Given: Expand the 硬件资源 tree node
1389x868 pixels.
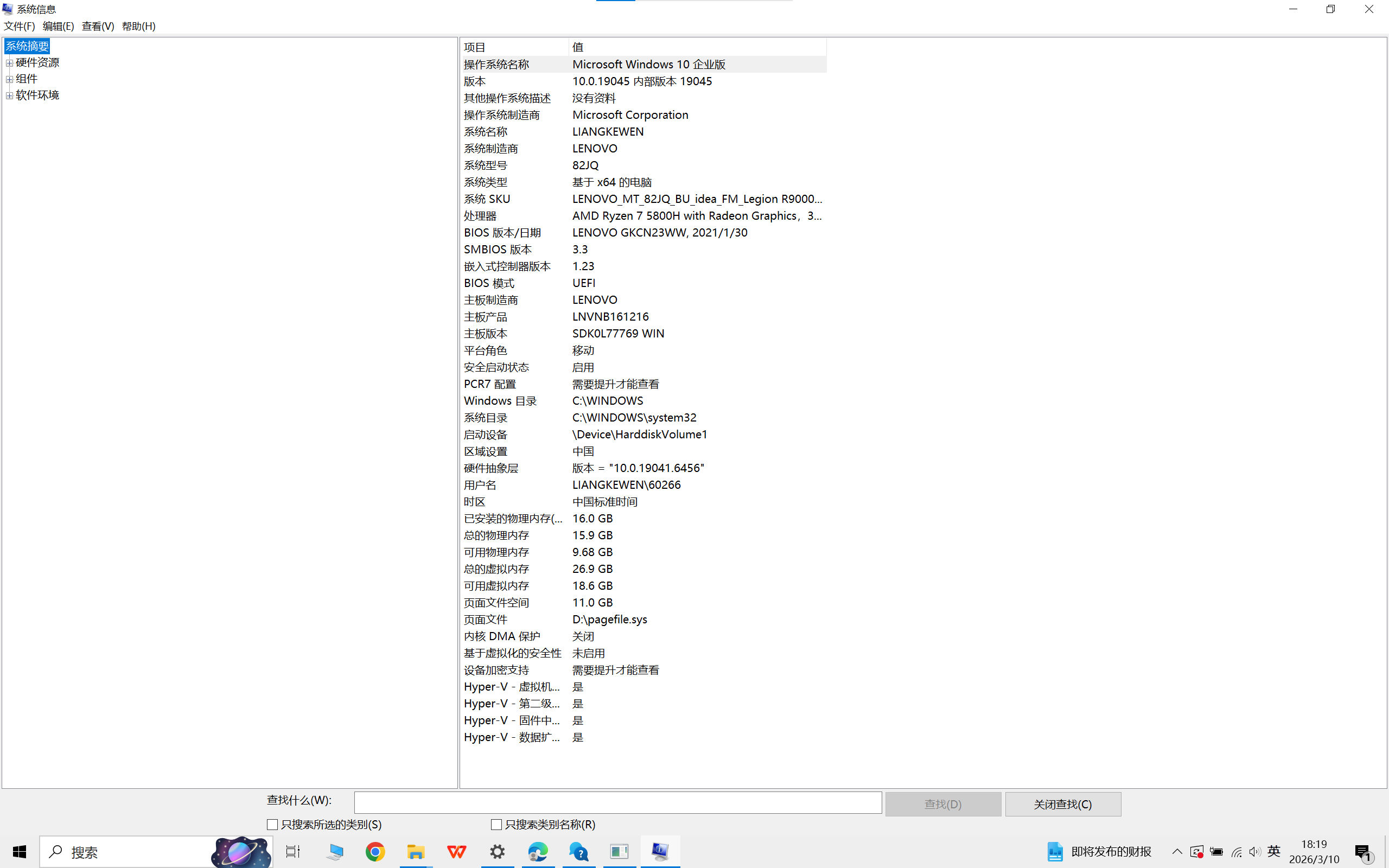Looking at the screenshot, I should 9,62.
